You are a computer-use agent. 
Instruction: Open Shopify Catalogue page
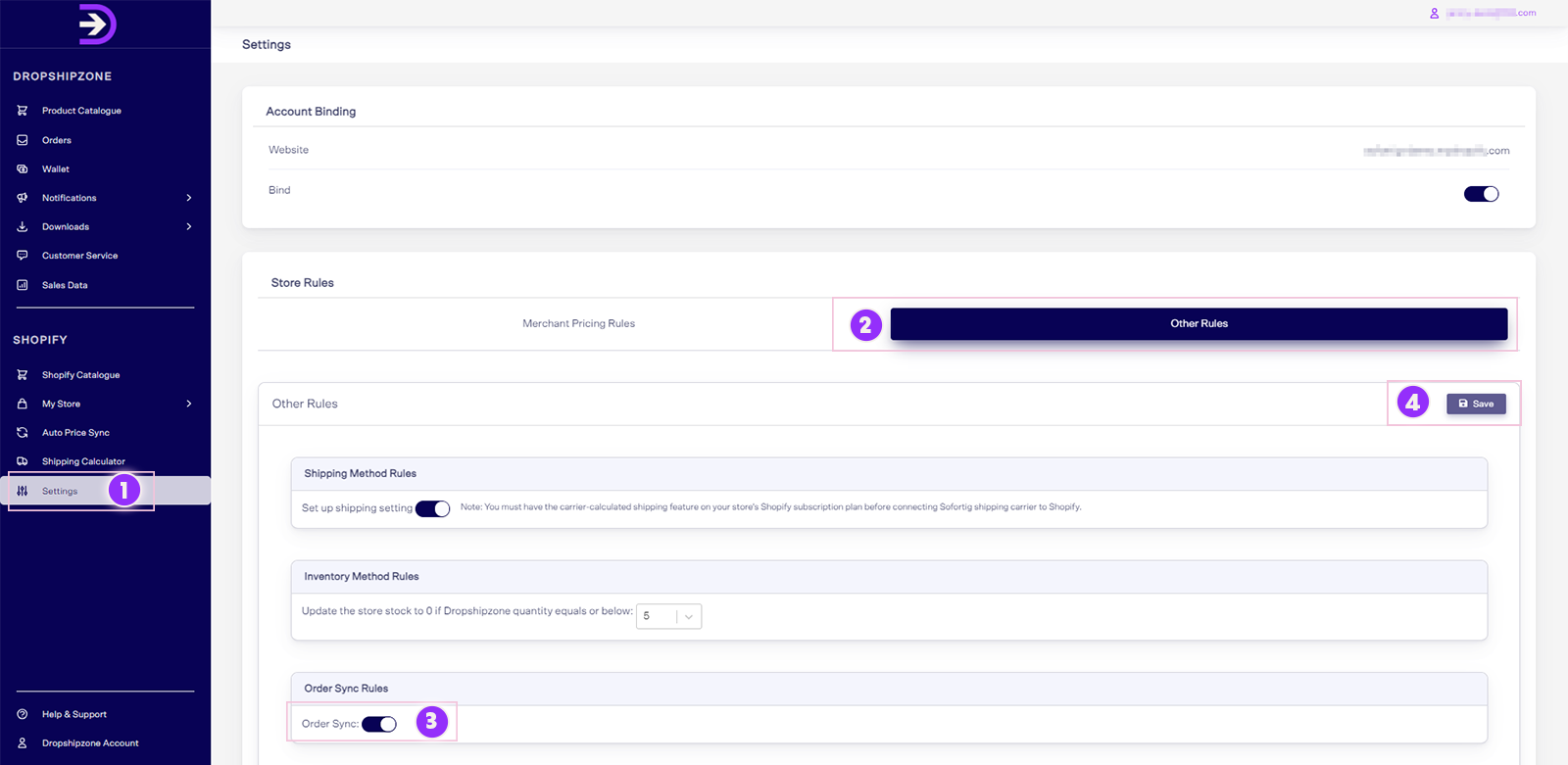[80, 375]
